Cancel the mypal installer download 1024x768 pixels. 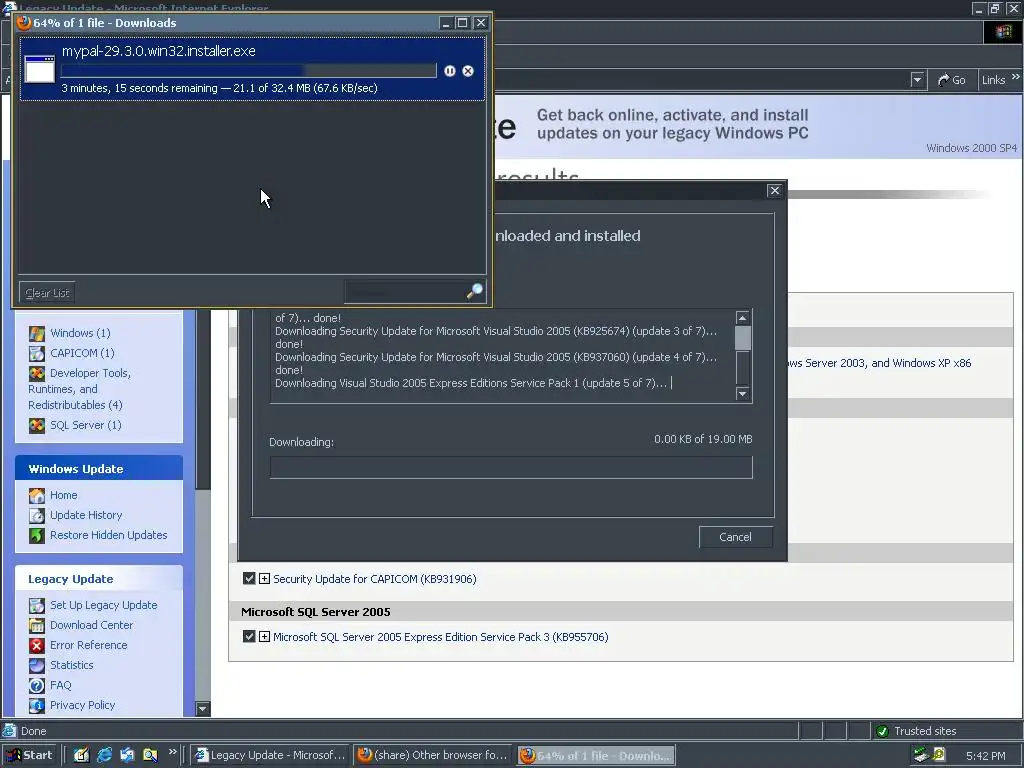pyautogui.click(x=468, y=71)
